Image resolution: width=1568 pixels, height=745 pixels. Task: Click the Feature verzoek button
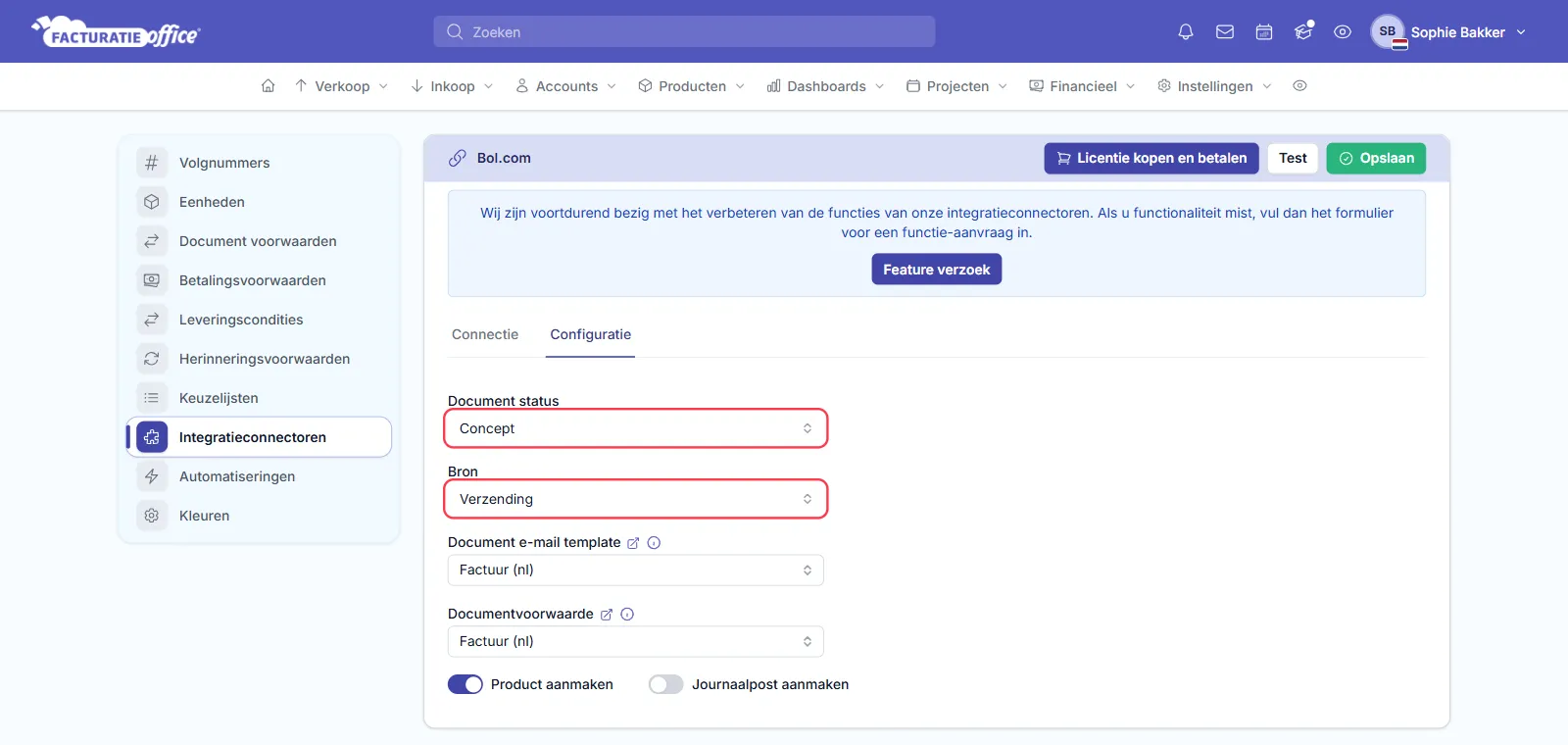(937, 270)
